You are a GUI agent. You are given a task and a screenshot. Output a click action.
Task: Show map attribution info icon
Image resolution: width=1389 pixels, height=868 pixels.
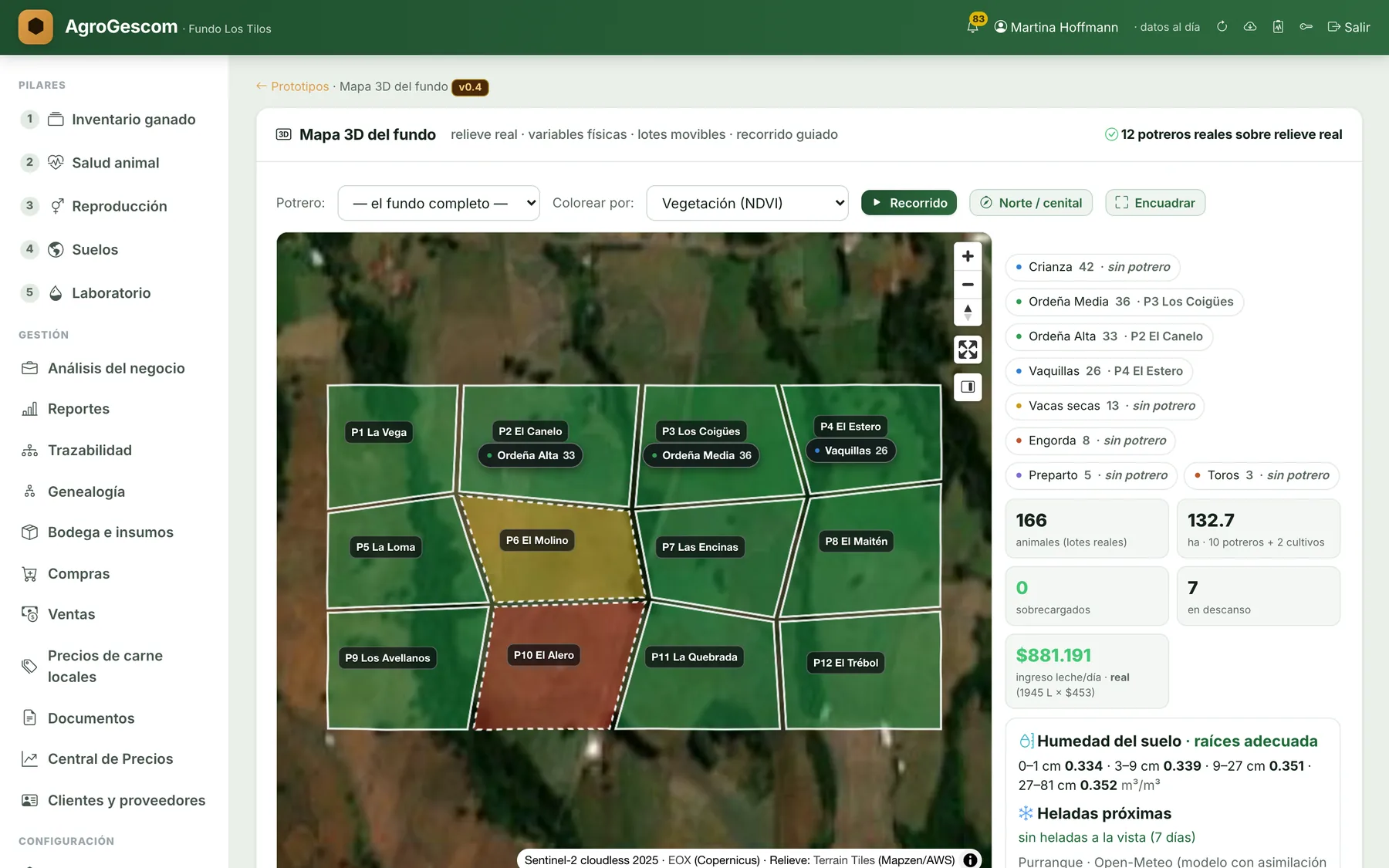(970, 860)
